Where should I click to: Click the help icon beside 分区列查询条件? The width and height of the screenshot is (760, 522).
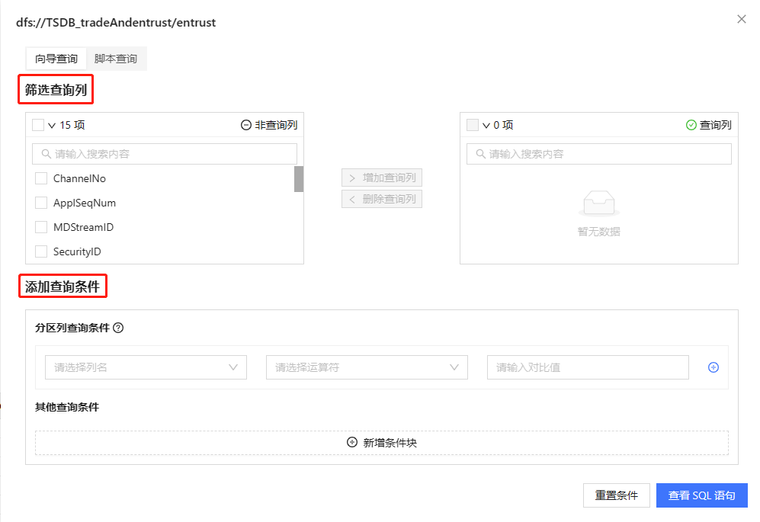118,328
